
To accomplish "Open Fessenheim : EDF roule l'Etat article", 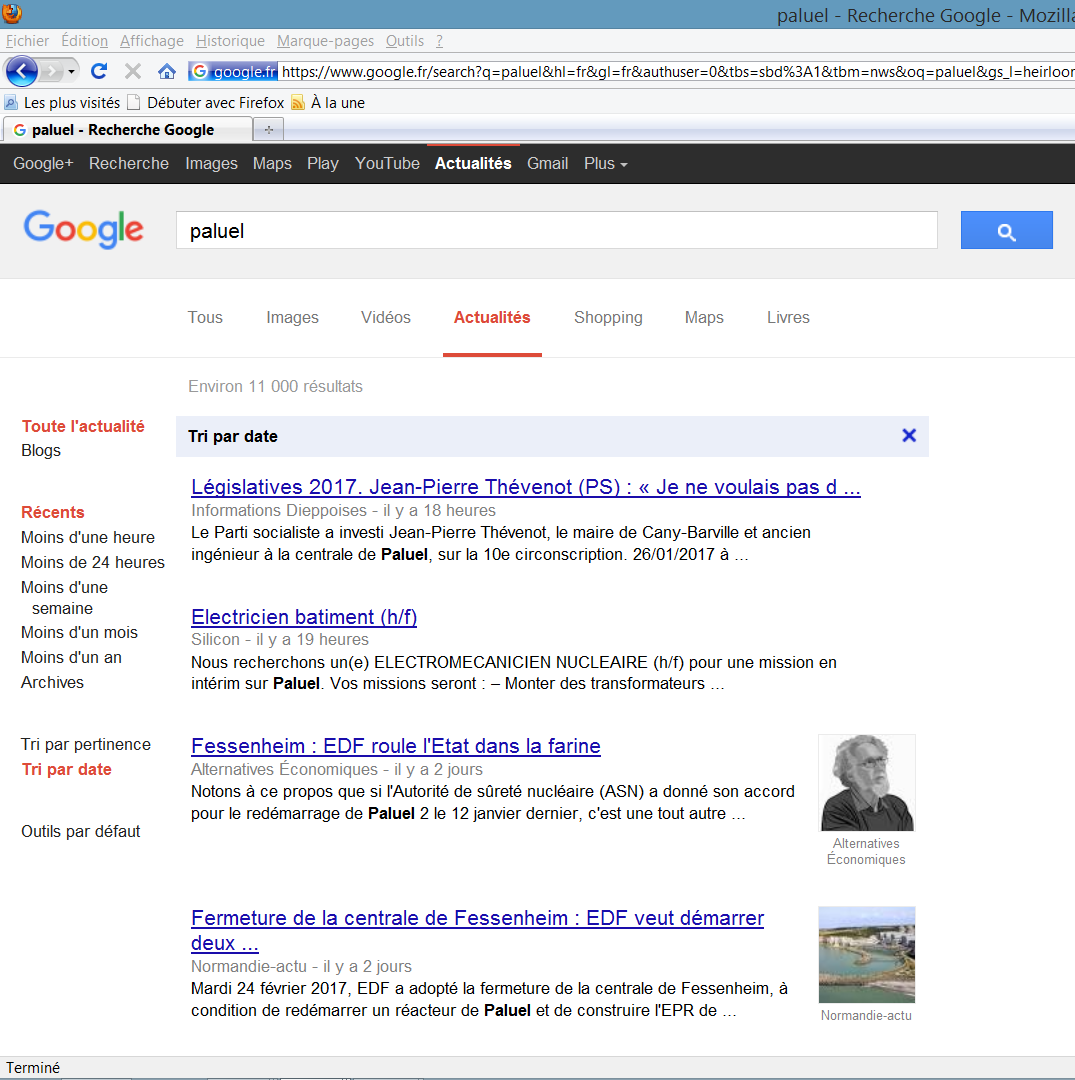I will [x=395, y=746].
